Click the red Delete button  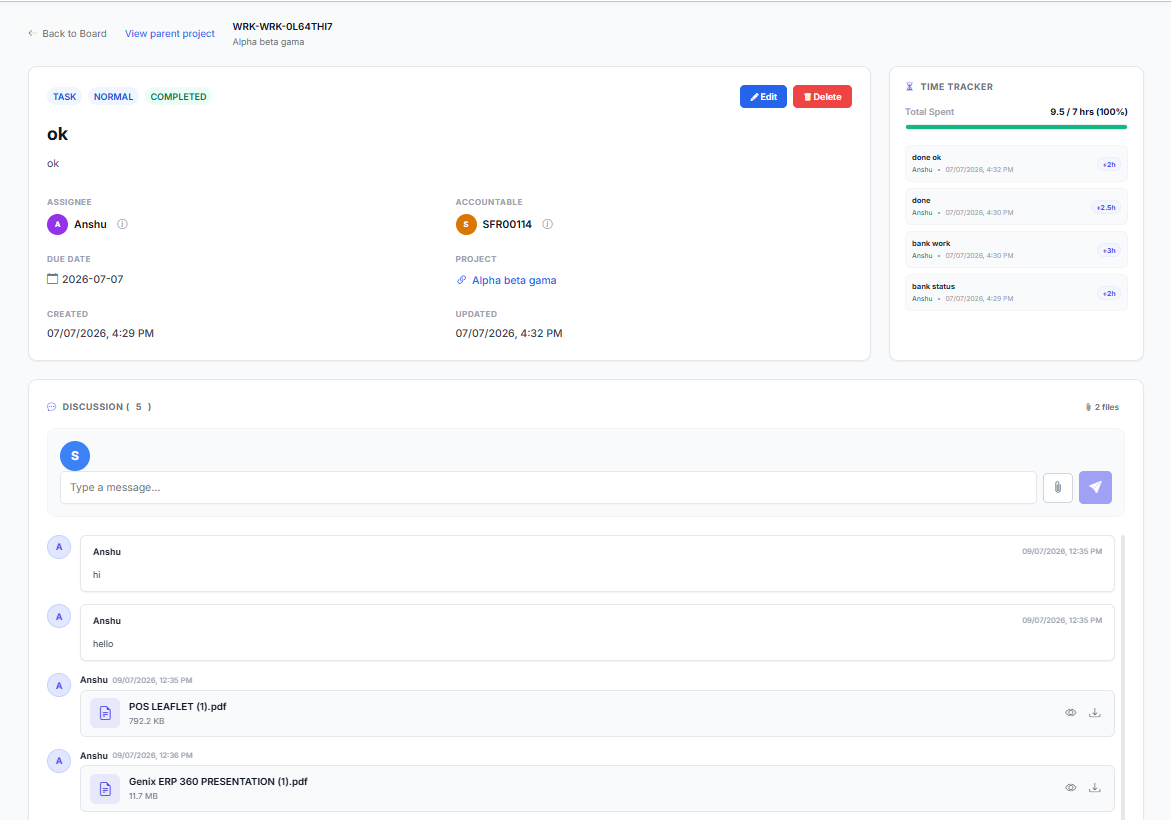tap(822, 96)
